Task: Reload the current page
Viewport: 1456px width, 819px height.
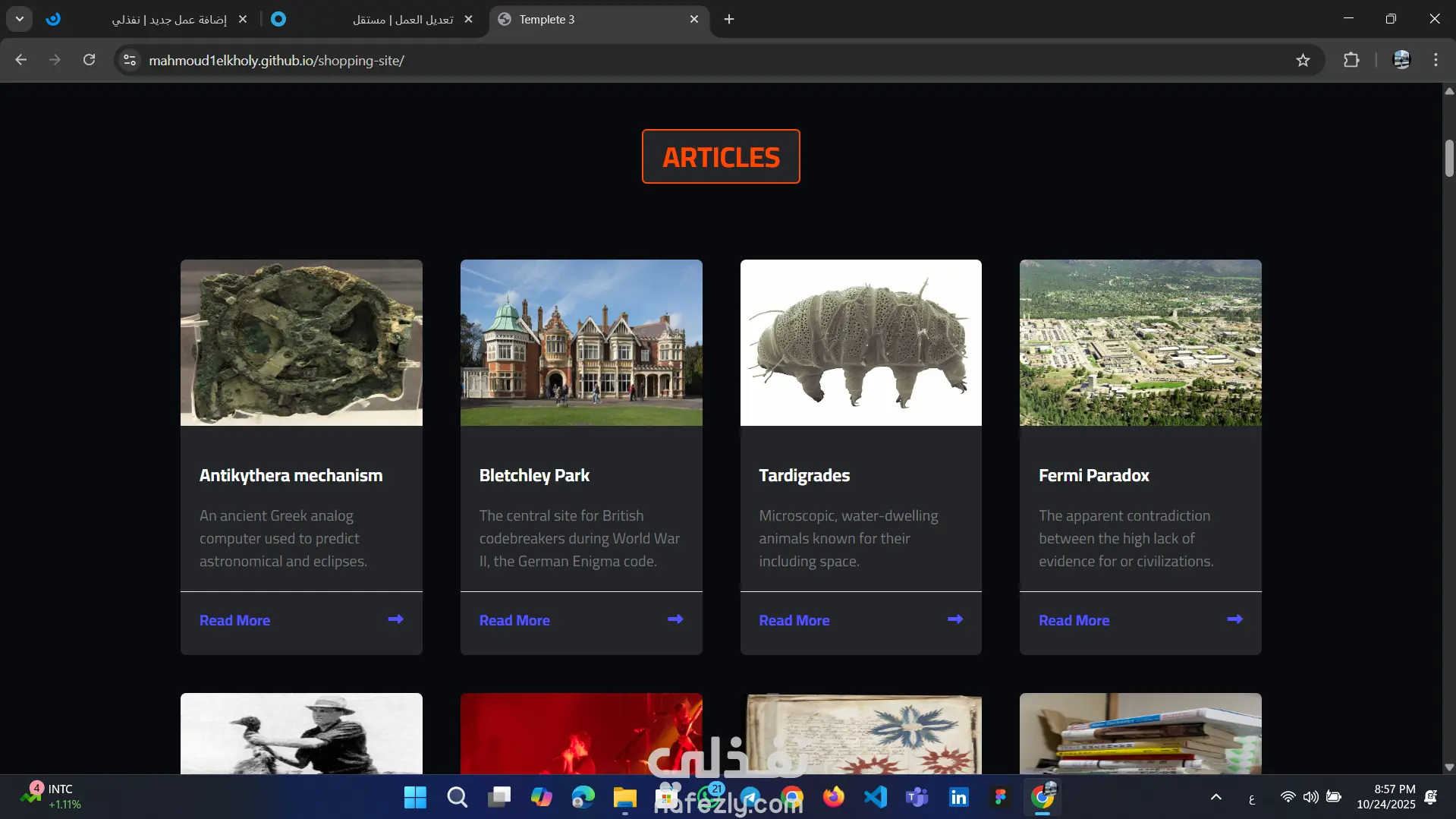Action: coord(89,60)
